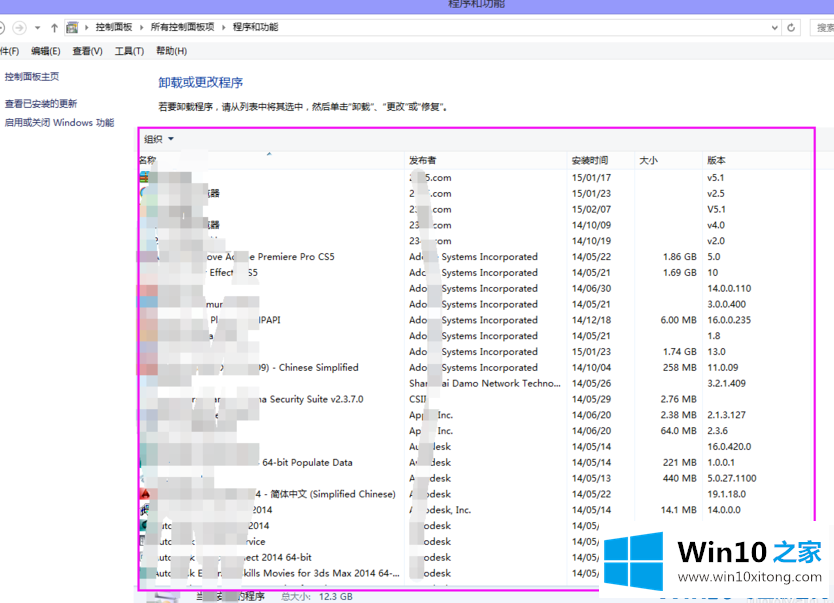Click version 3.0.0.400 cell
This screenshot has height=603, width=834.
[x=726, y=304]
